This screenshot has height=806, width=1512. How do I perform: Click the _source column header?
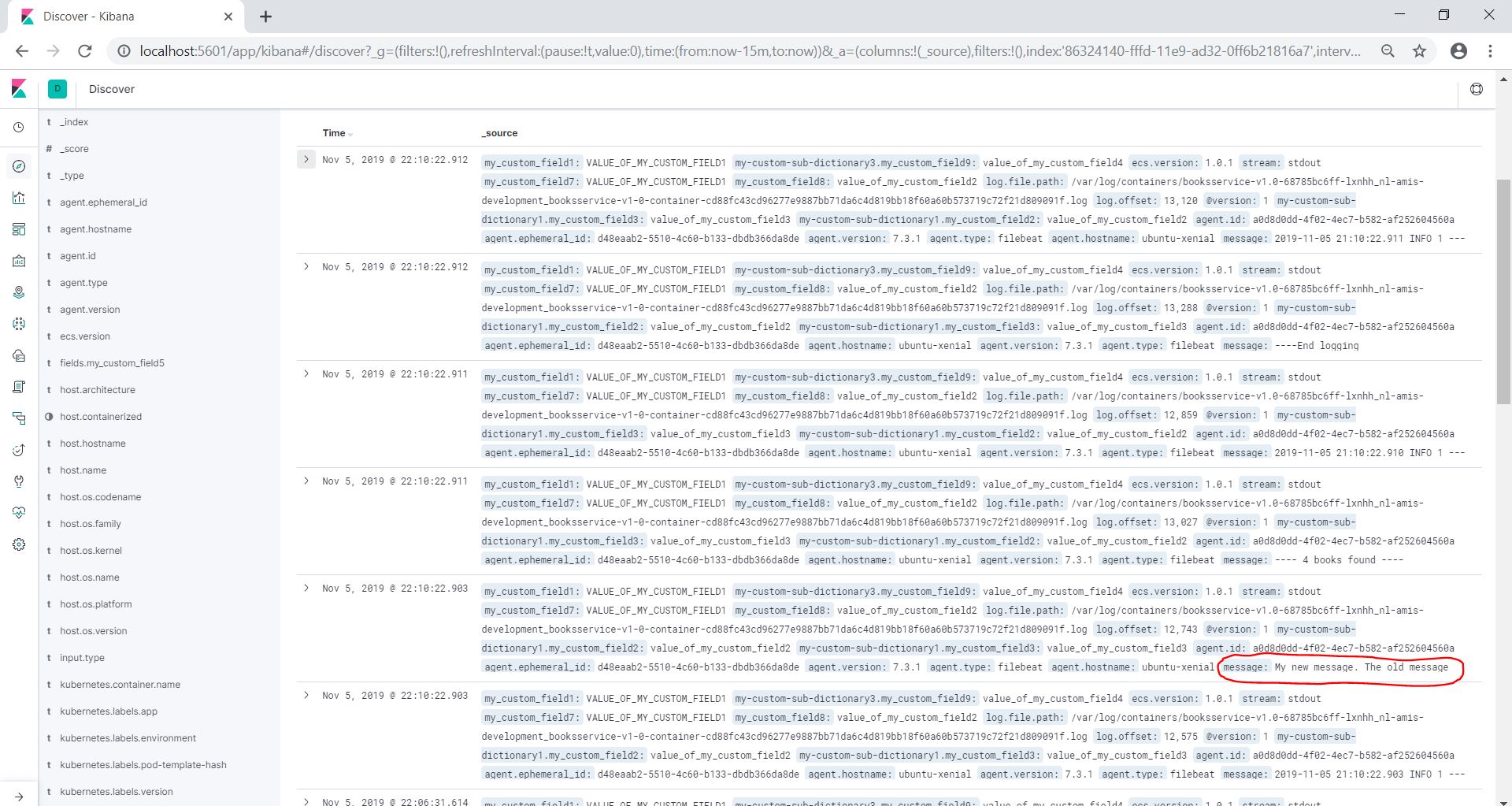click(x=500, y=133)
